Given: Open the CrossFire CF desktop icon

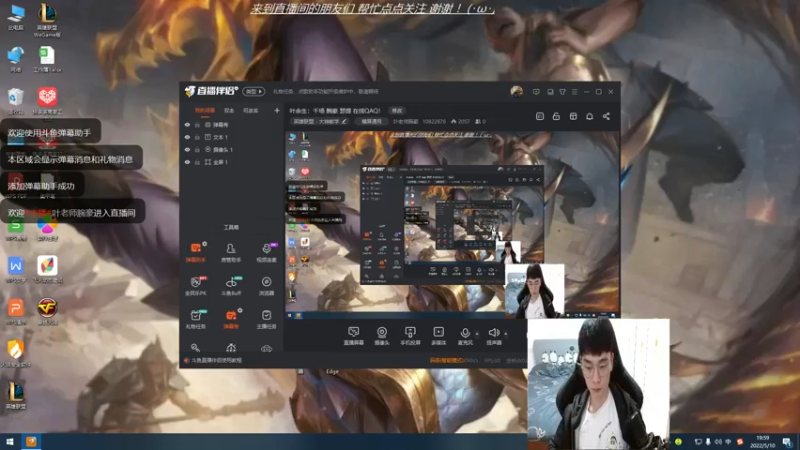Looking at the screenshot, I should (47, 311).
